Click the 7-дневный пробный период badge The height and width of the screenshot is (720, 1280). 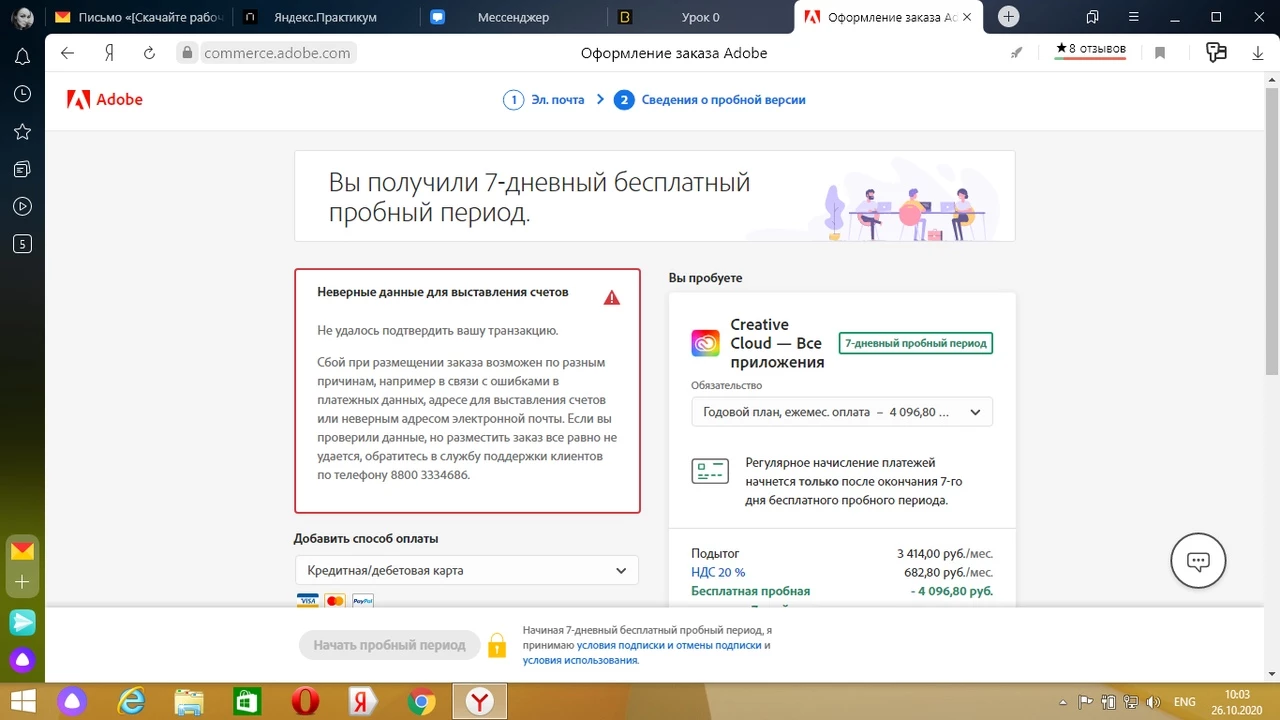point(915,343)
